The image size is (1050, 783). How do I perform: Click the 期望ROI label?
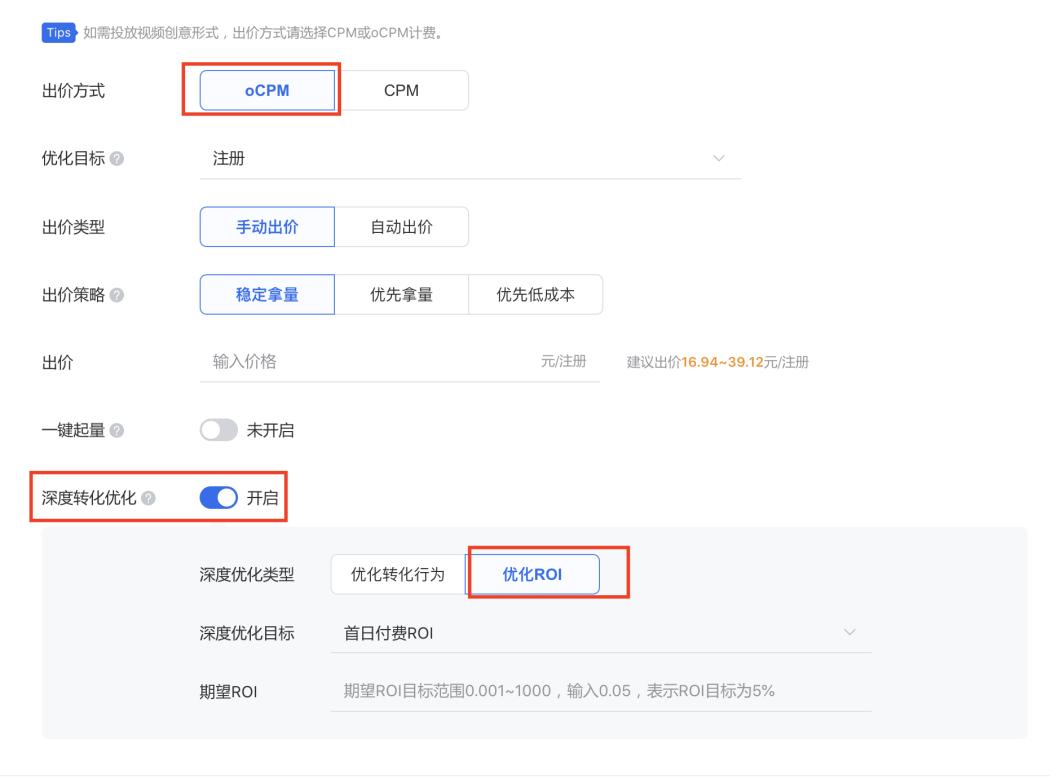[228, 692]
